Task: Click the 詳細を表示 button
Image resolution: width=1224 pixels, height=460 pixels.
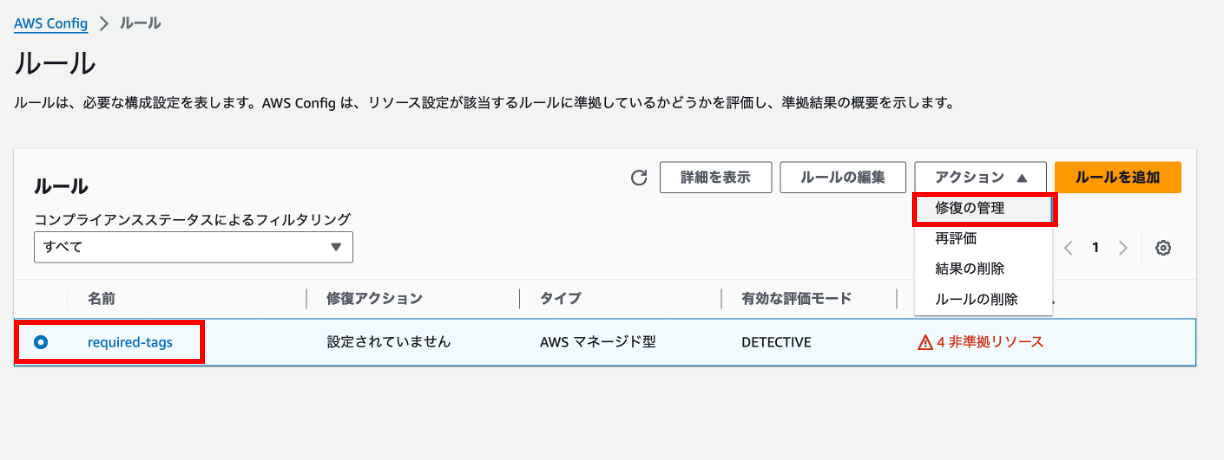Action: click(715, 177)
